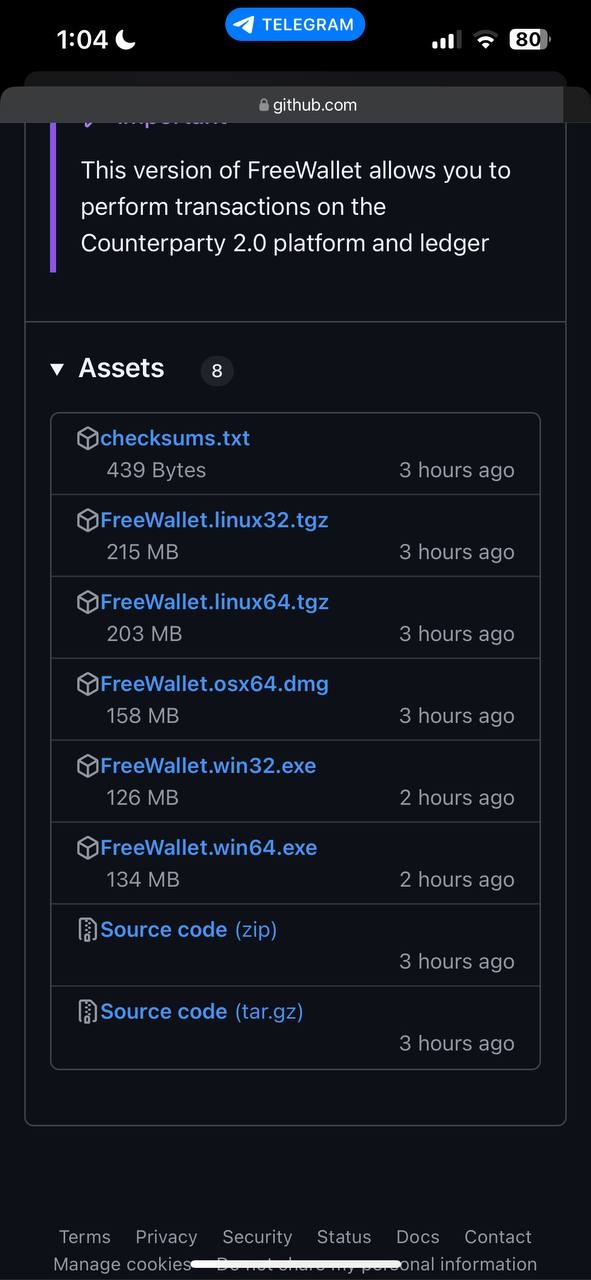Open the Privacy footer link
Screen dimensions: 591x1280
[x=166, y=1237]
